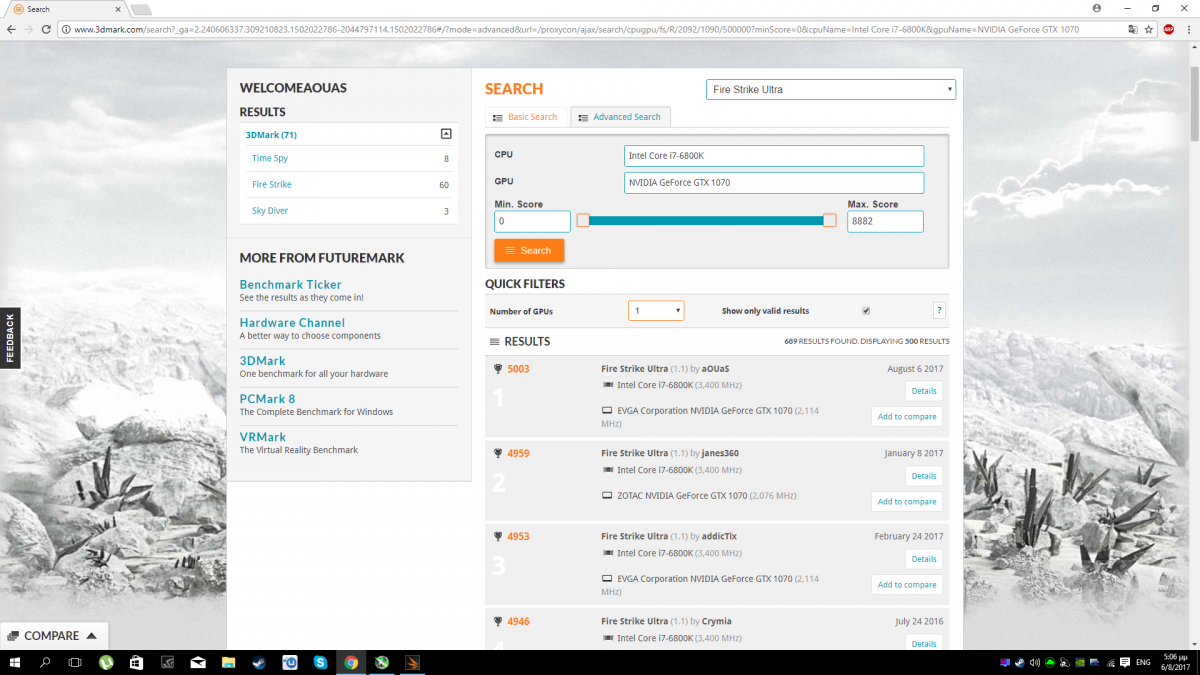The height and width of the screenshot is (675, 1200).
Task: Open the Adblock Plus extension icon
Action: (1168, 29)
